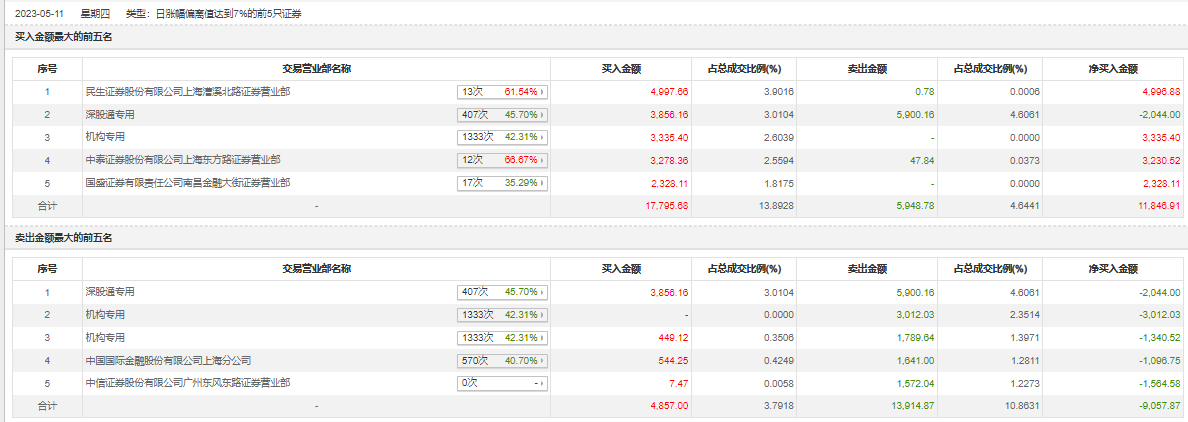Click 买入金额 header in the sell table
The image size is (1188, 422).
[x=621, y=269]
